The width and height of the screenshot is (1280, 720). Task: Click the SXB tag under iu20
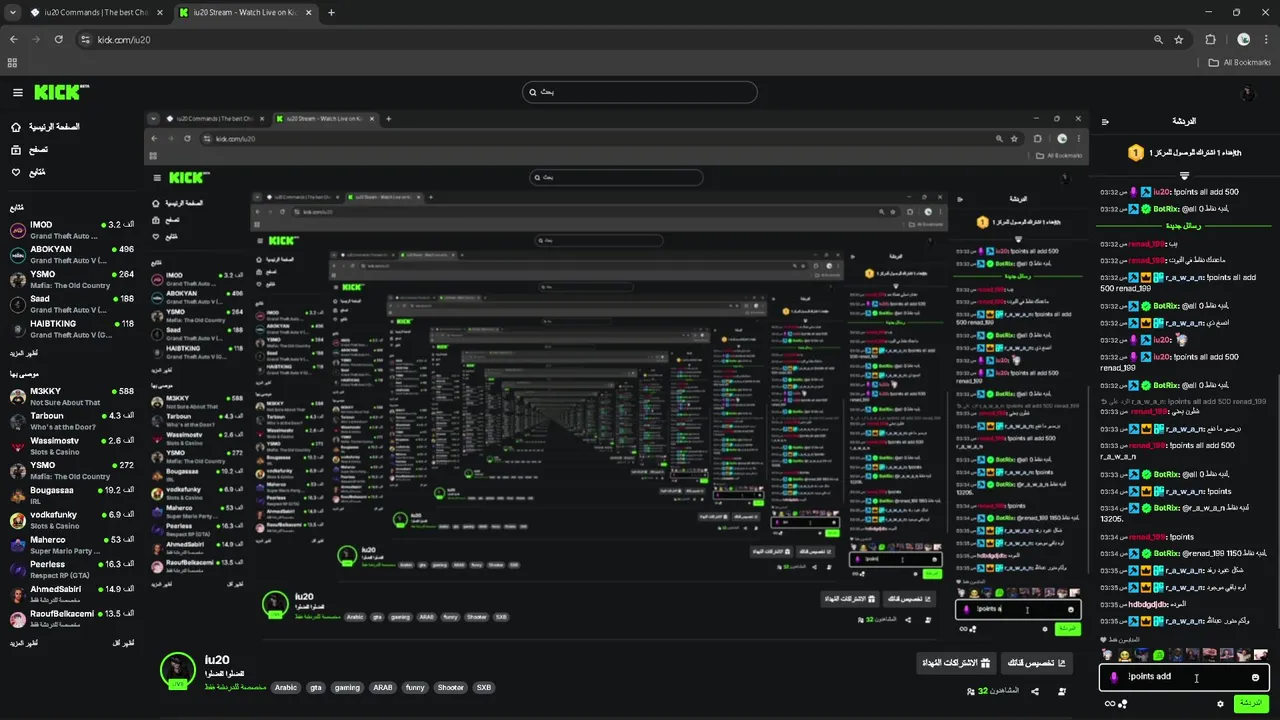tap(484, 688)
